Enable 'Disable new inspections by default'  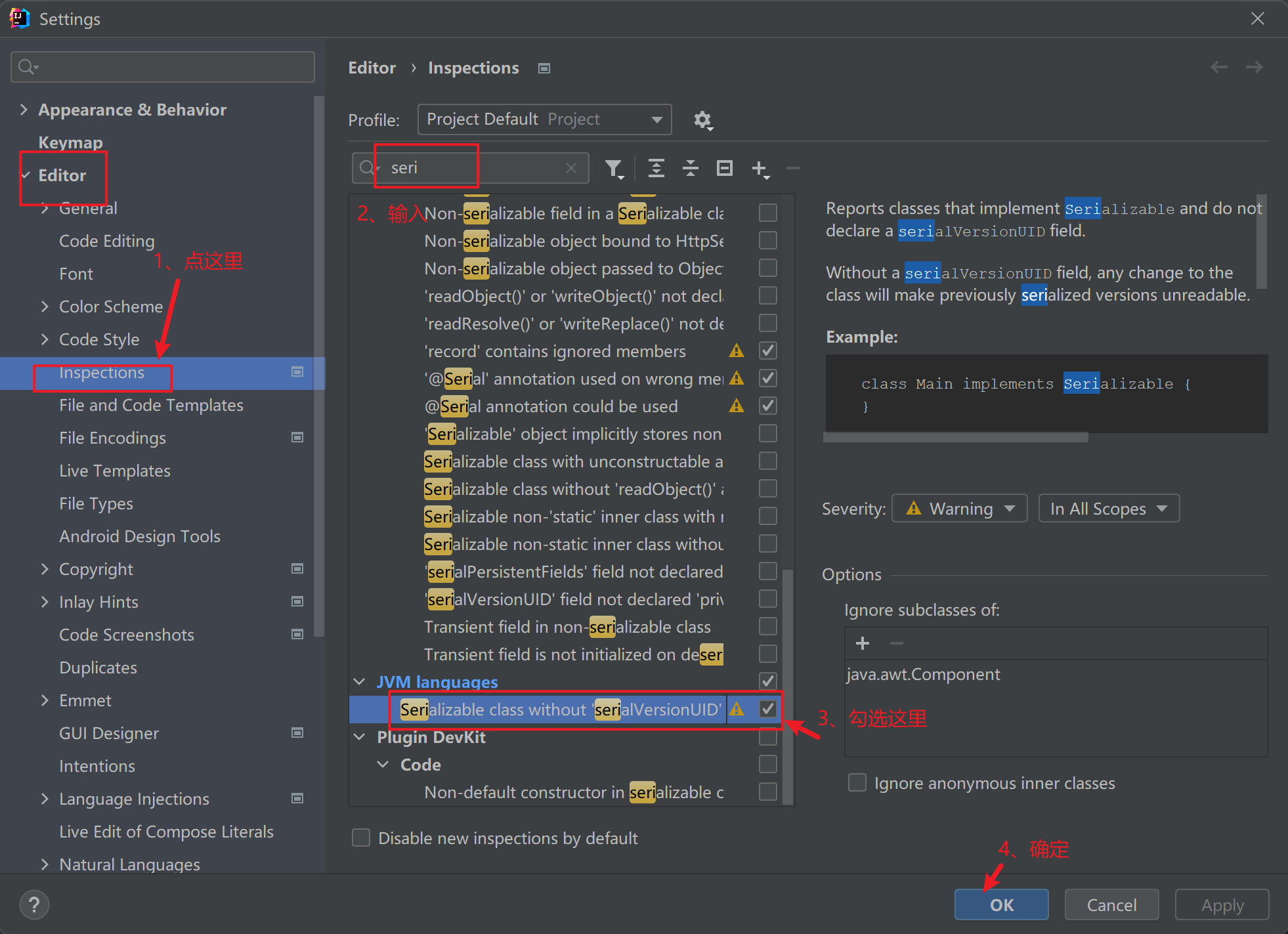pyautogui.click(x=361, y=838)
